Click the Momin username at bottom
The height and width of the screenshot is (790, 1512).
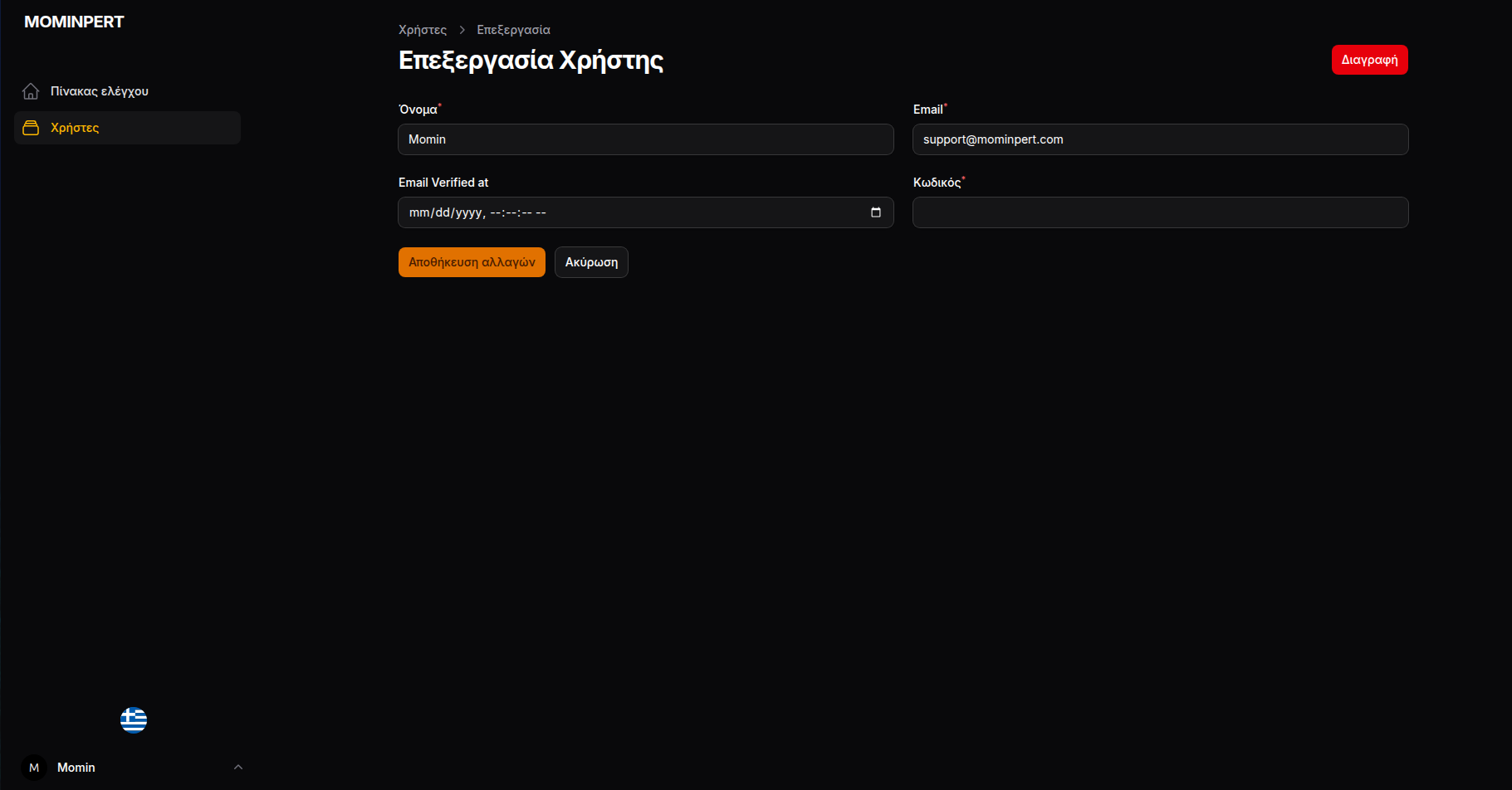76,768
